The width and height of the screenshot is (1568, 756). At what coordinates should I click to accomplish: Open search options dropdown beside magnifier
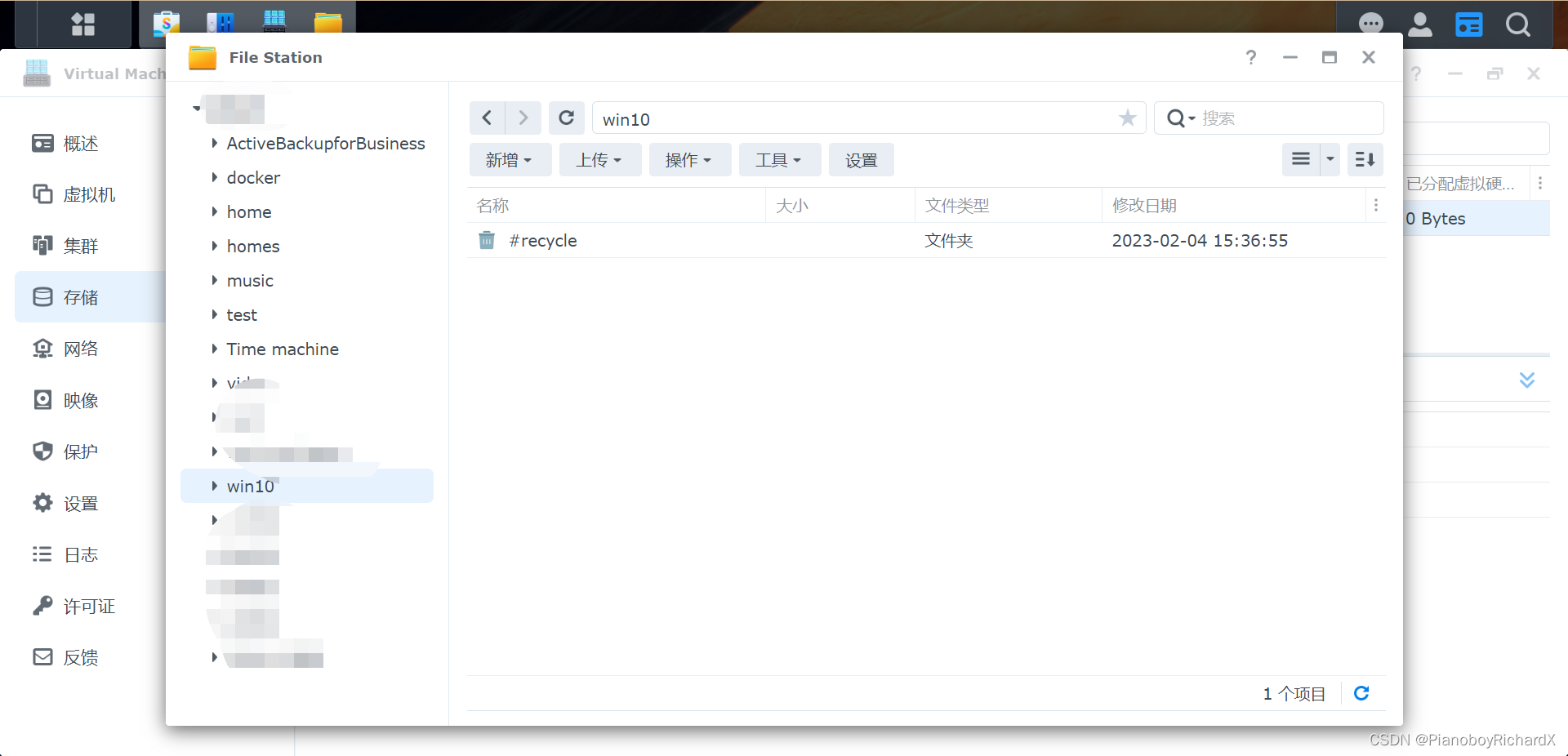pos(1192,118)
